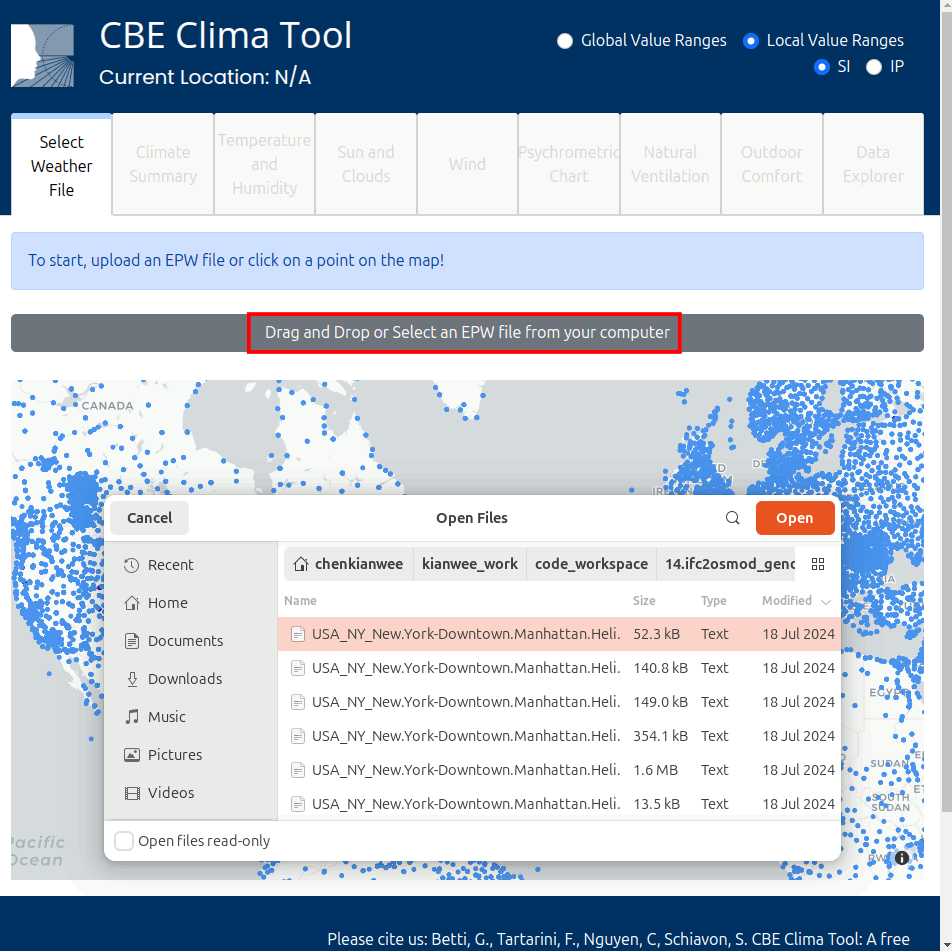
Task: Open the Psychrometric Chart tab
Action: [x=568, y=164]
